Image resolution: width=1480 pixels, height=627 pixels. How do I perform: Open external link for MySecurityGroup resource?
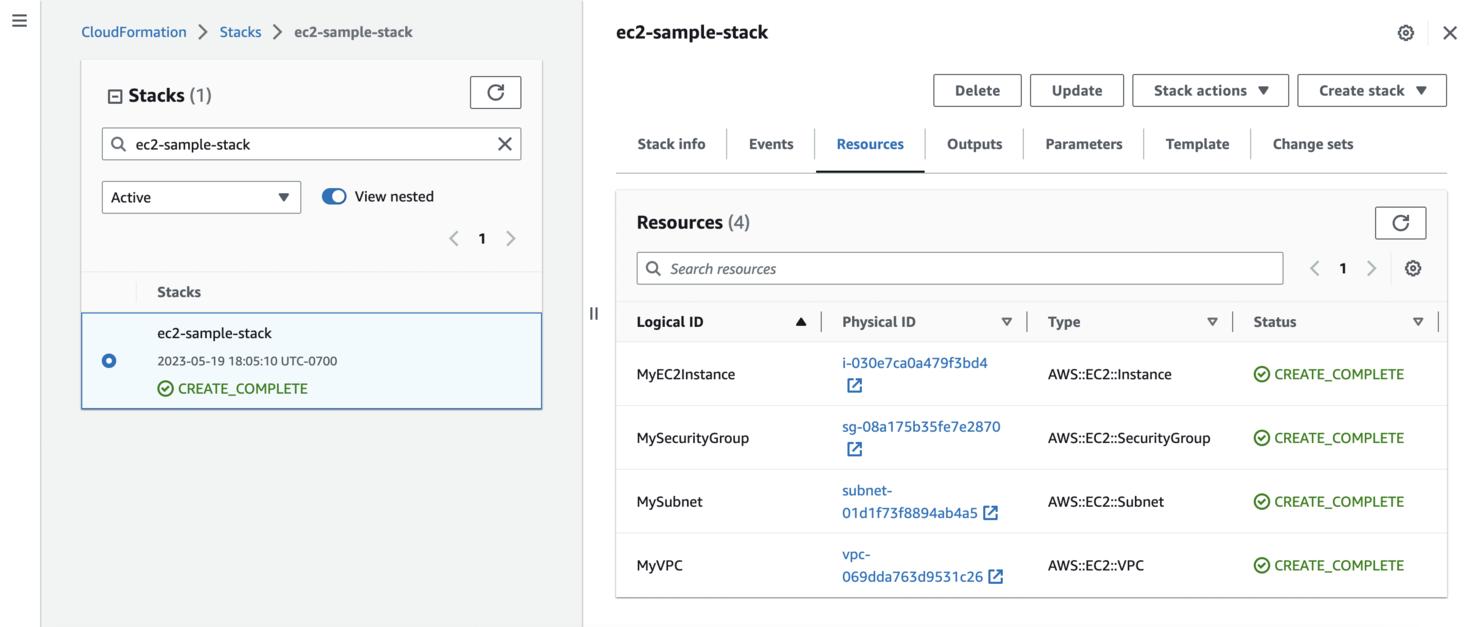point(854,449)
